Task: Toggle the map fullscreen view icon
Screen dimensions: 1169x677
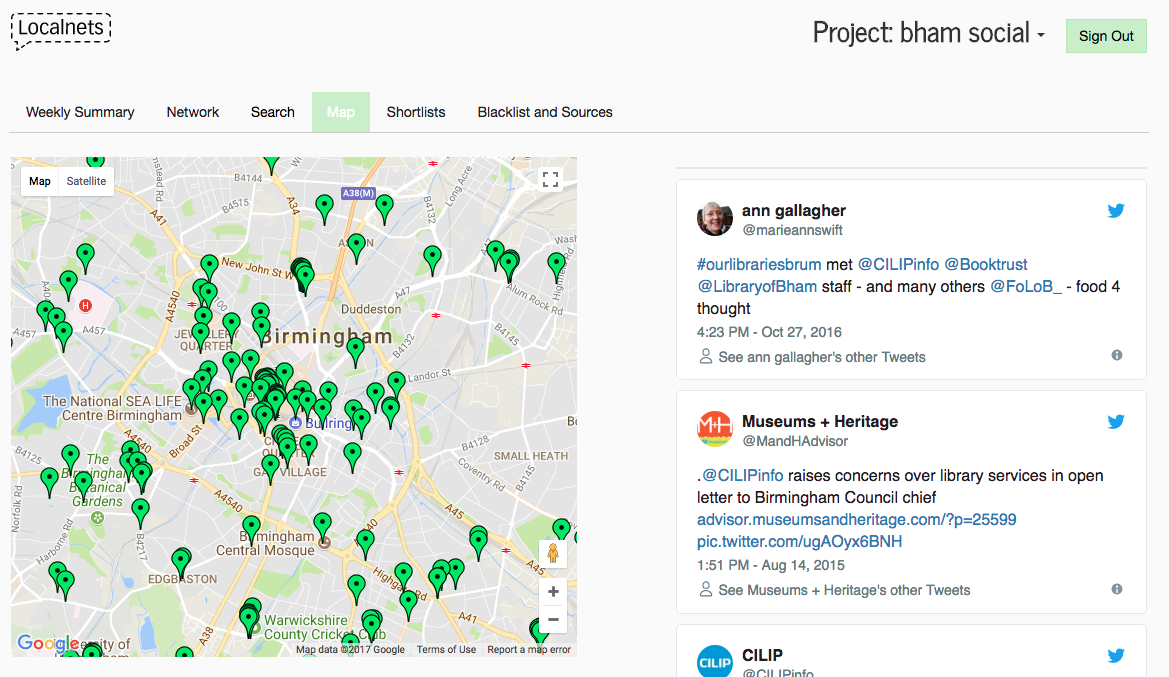Action: tap(550, 179)
